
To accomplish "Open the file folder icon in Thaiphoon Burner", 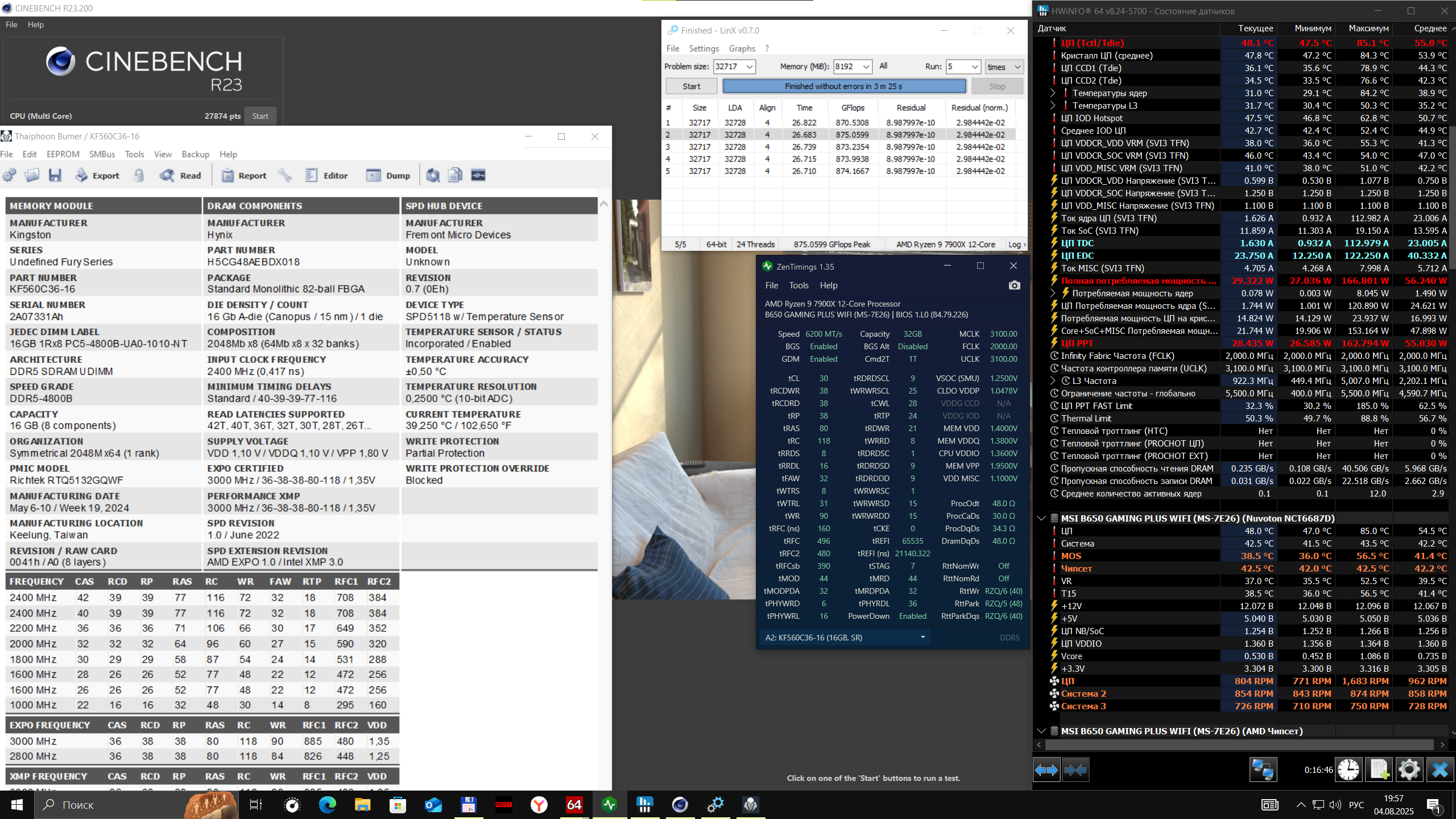I will (x=32, y=176).
